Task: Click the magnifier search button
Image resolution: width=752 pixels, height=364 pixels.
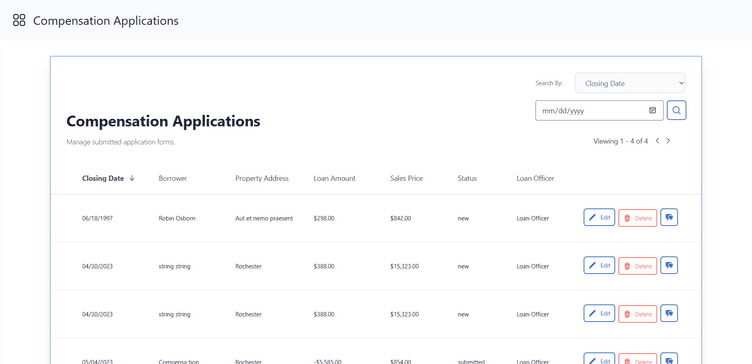Action: click(677, 110)
